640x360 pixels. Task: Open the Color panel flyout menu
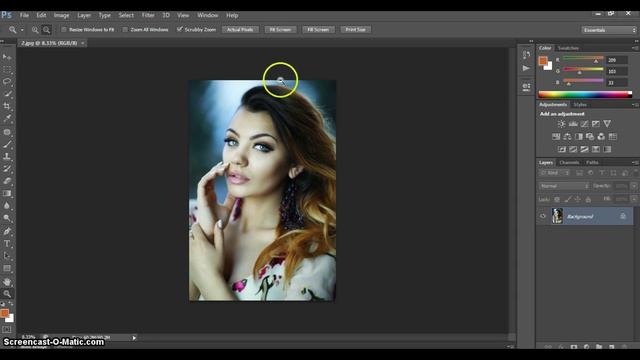coord(635,48)
